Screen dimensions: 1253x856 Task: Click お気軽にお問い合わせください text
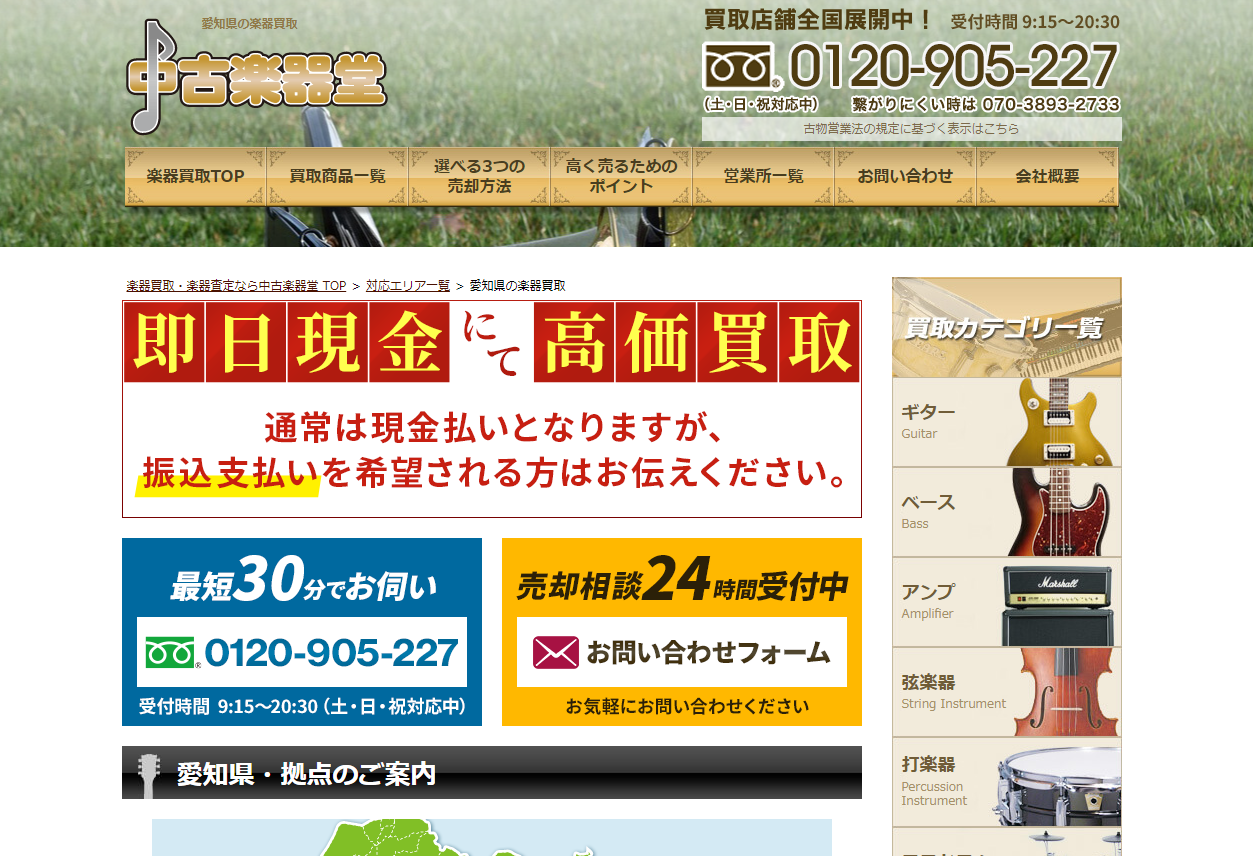coord(687,706)
